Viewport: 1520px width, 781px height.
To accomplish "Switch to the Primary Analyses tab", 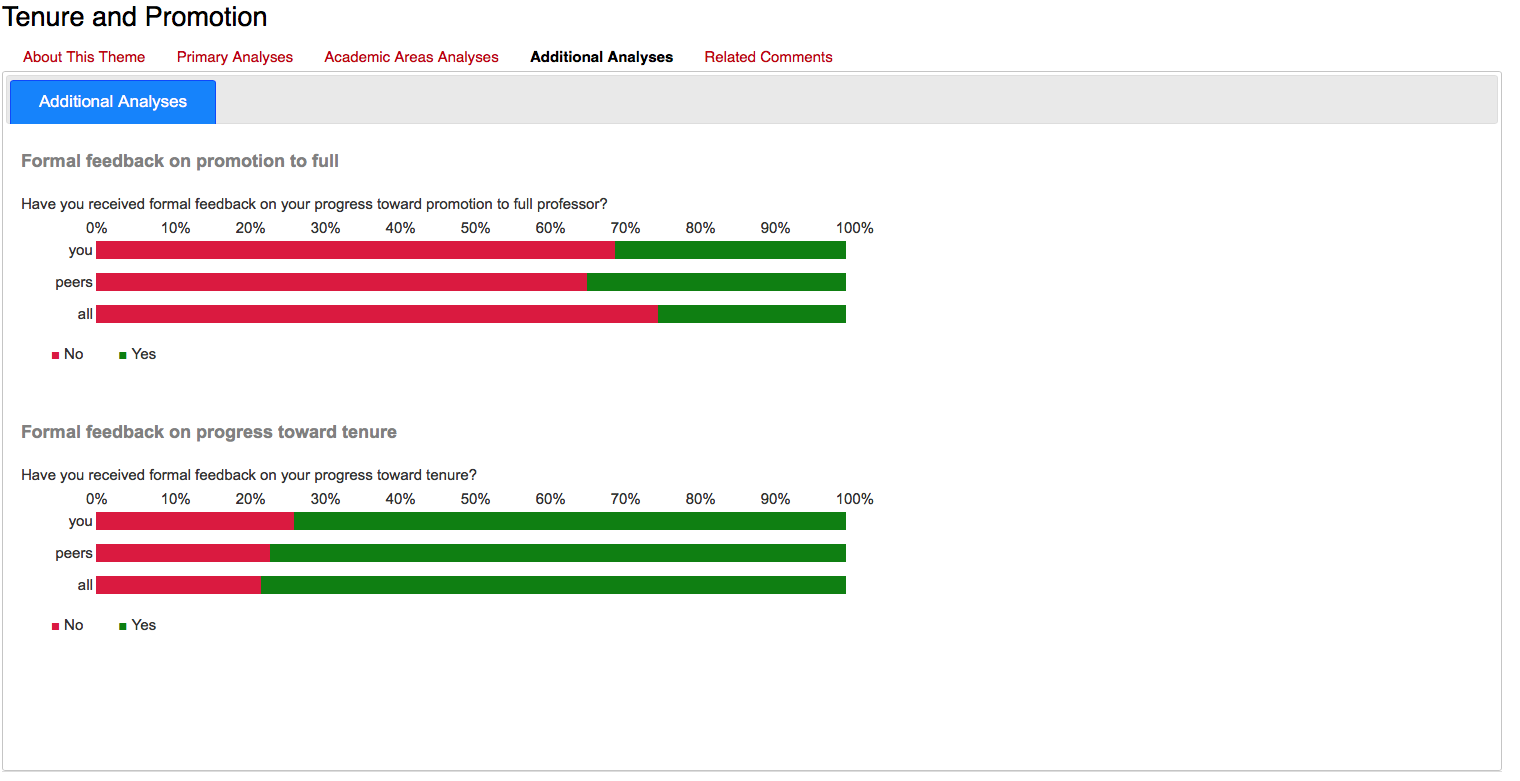I will (235, 57).
